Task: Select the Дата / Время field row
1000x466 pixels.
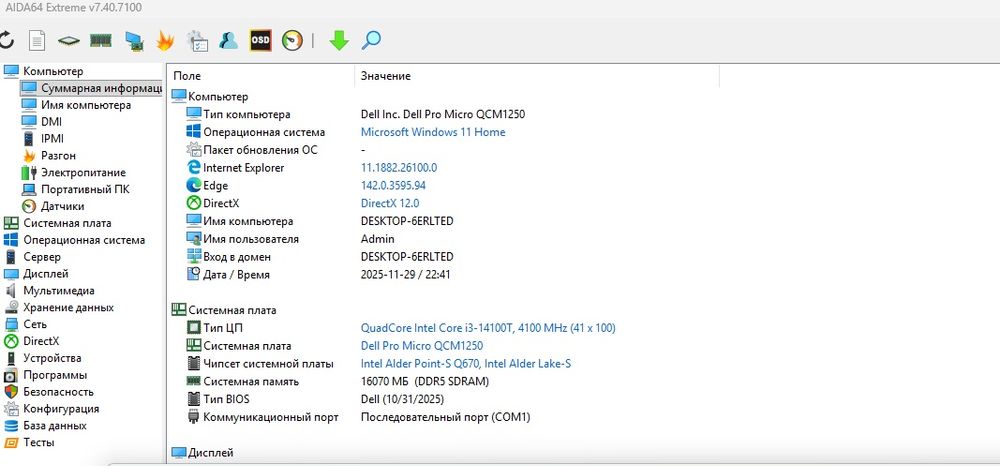Action: click(x=236, y=275)
